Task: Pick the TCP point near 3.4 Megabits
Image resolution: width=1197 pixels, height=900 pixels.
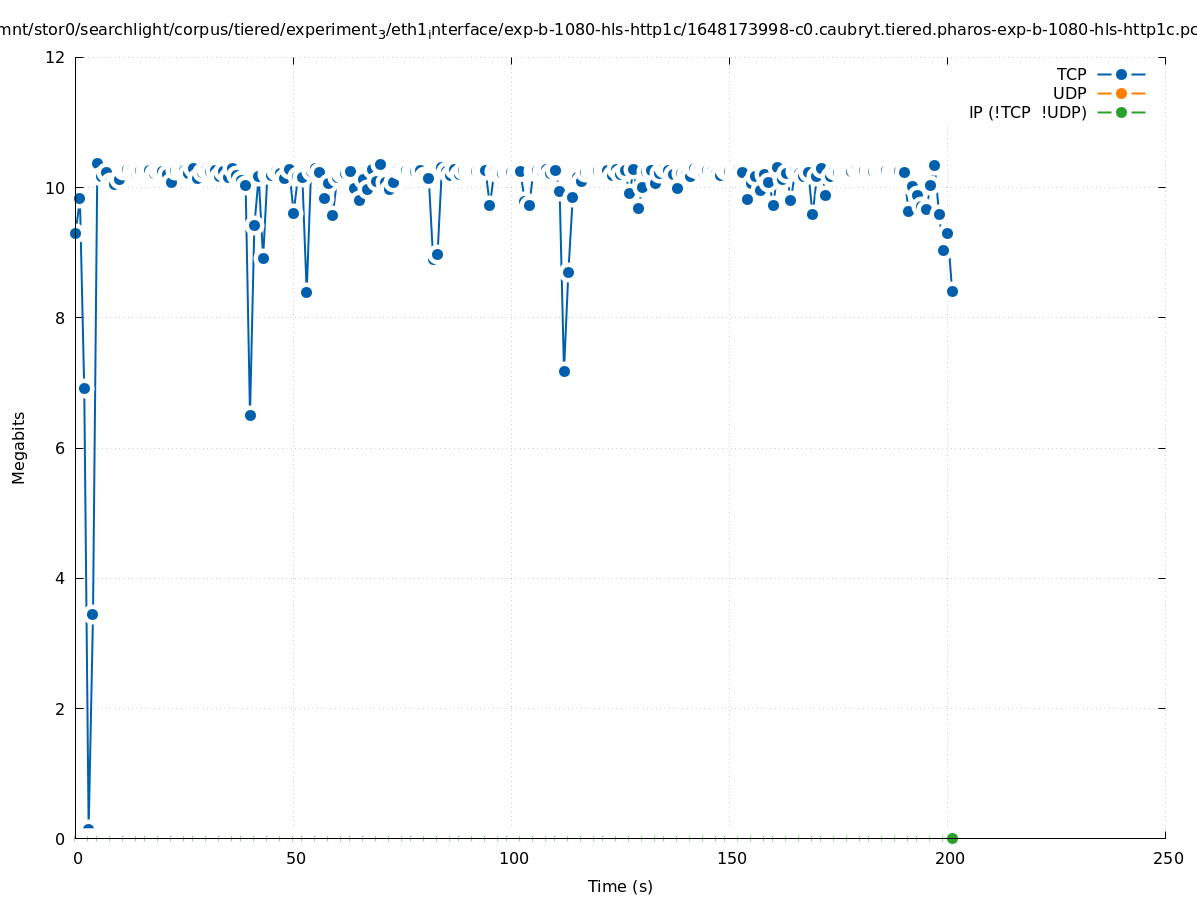Action: [x=92, y=614]
